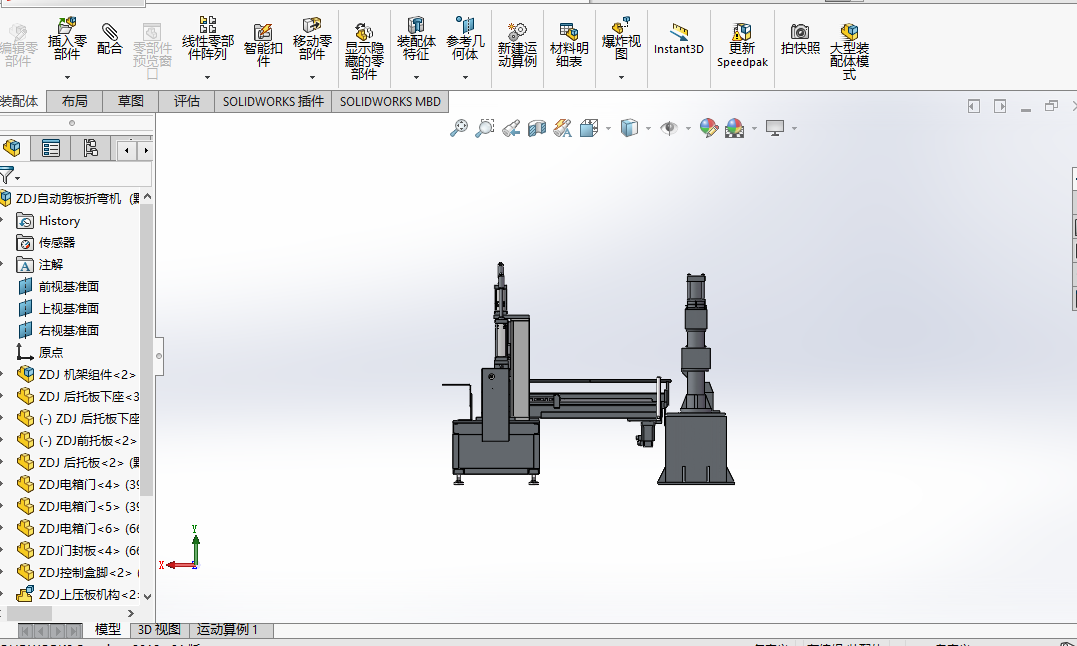
Task: Switch to the Layout (布局) tab
Action: click(74, 102)
